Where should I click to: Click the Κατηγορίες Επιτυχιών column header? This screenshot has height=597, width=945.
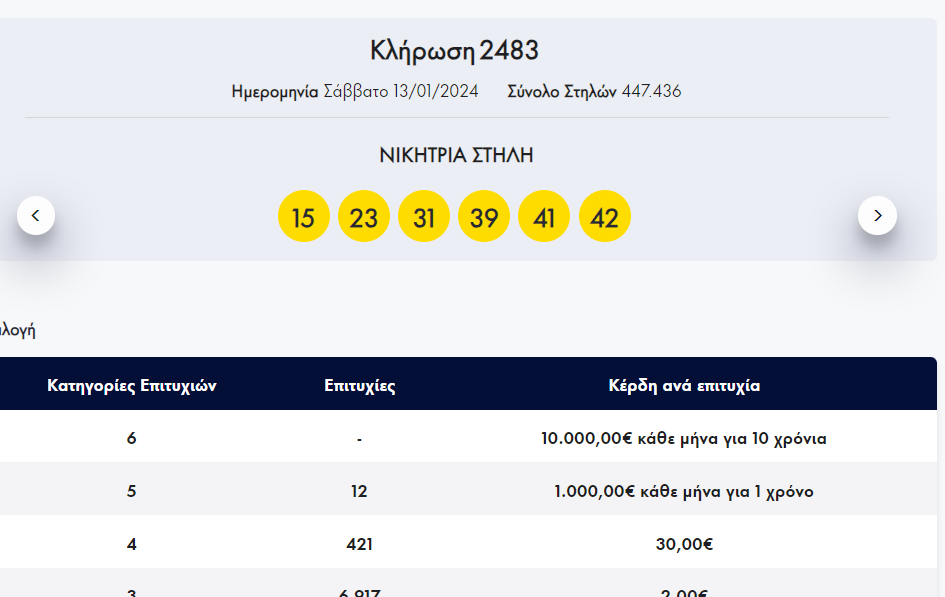coord(132,386)
